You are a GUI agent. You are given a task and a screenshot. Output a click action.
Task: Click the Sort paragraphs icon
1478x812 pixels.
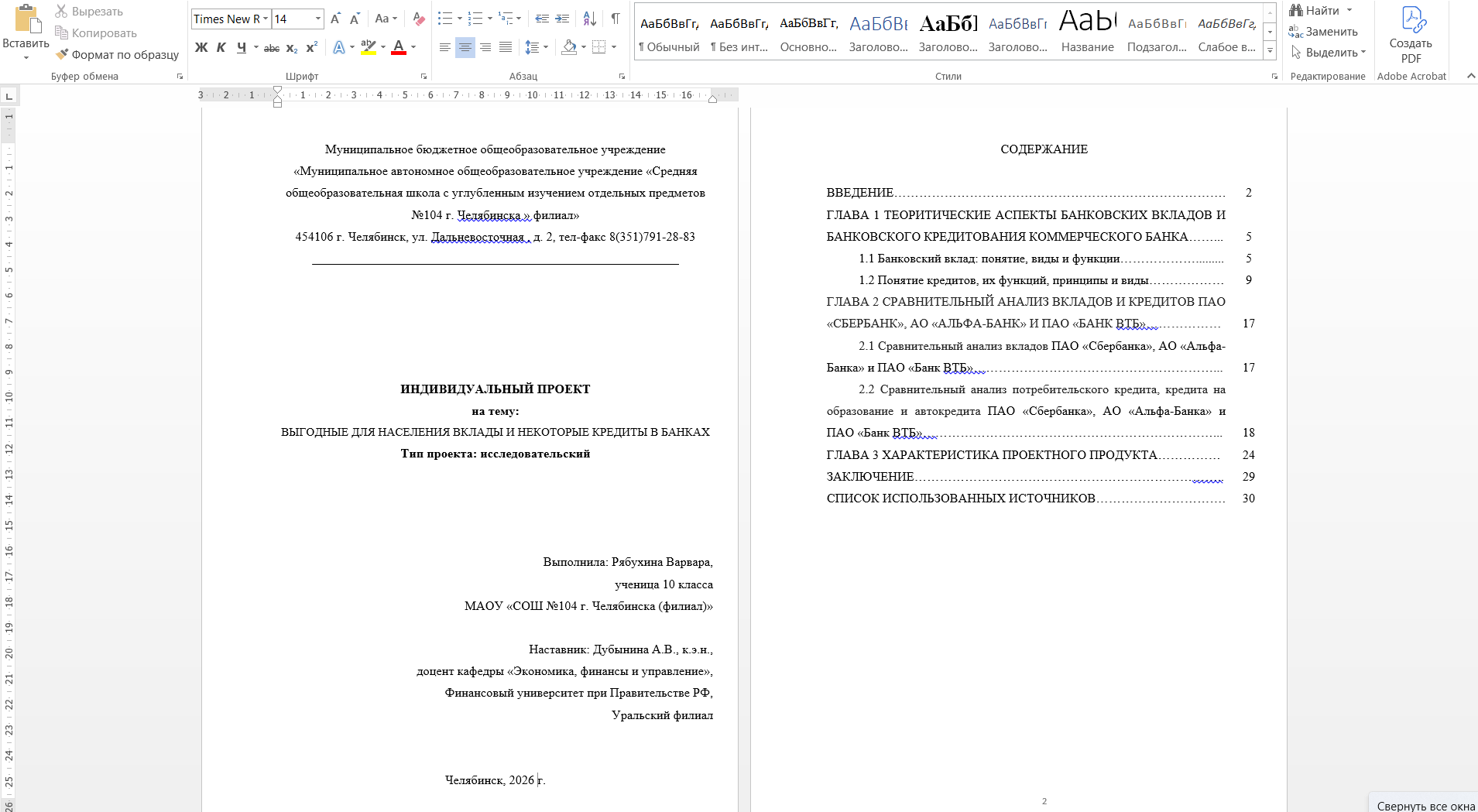pos(589,19)
